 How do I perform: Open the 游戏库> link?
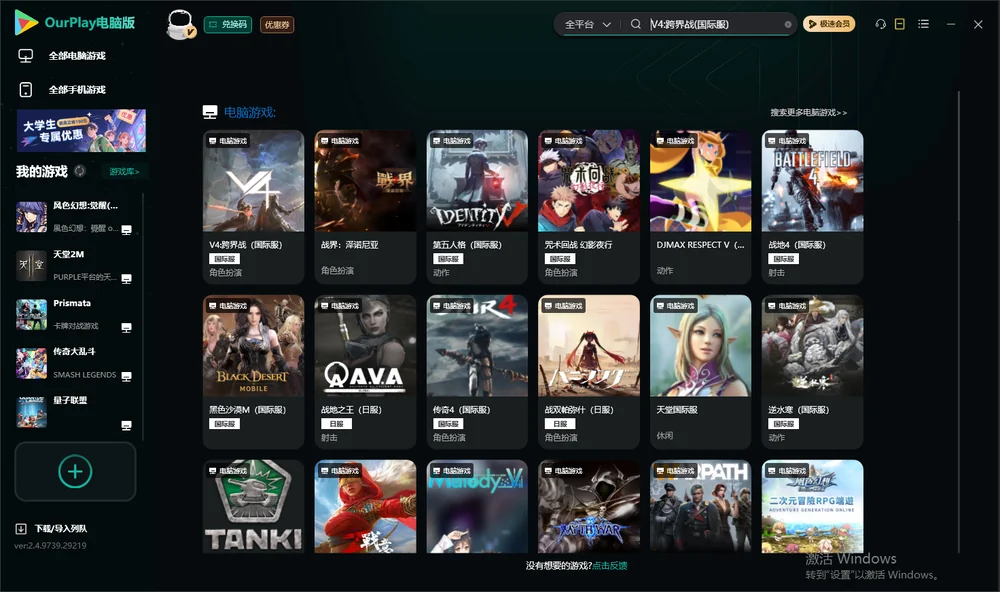click(x=124, y=172)
